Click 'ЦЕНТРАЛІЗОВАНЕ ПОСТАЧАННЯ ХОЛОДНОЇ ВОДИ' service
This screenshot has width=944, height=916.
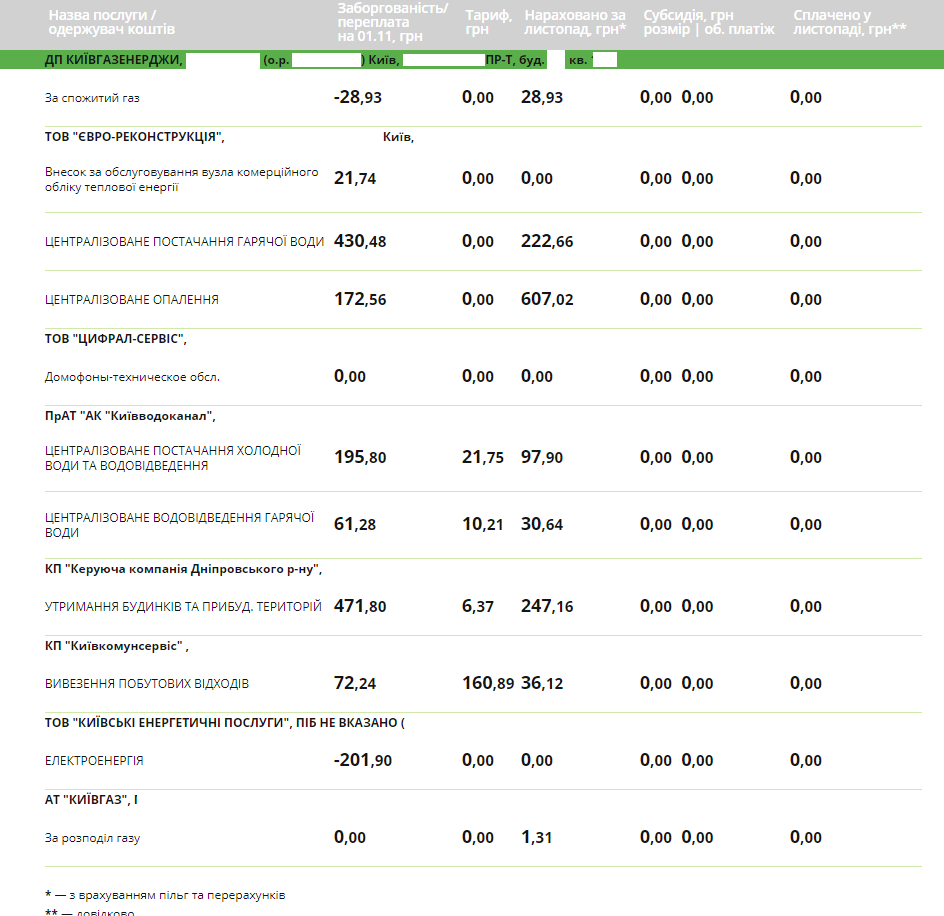pyautogui.click(x=173, y=458)
